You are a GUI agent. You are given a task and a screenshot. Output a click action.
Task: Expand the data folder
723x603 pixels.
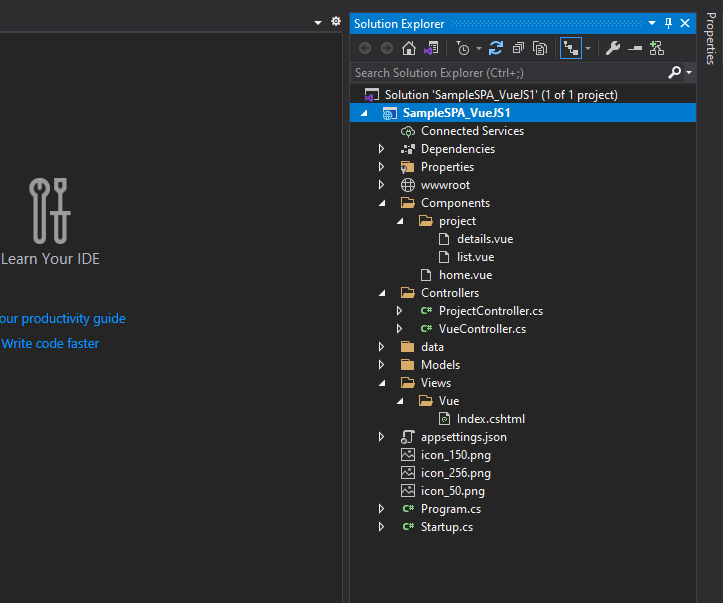[x=381, y=347]
